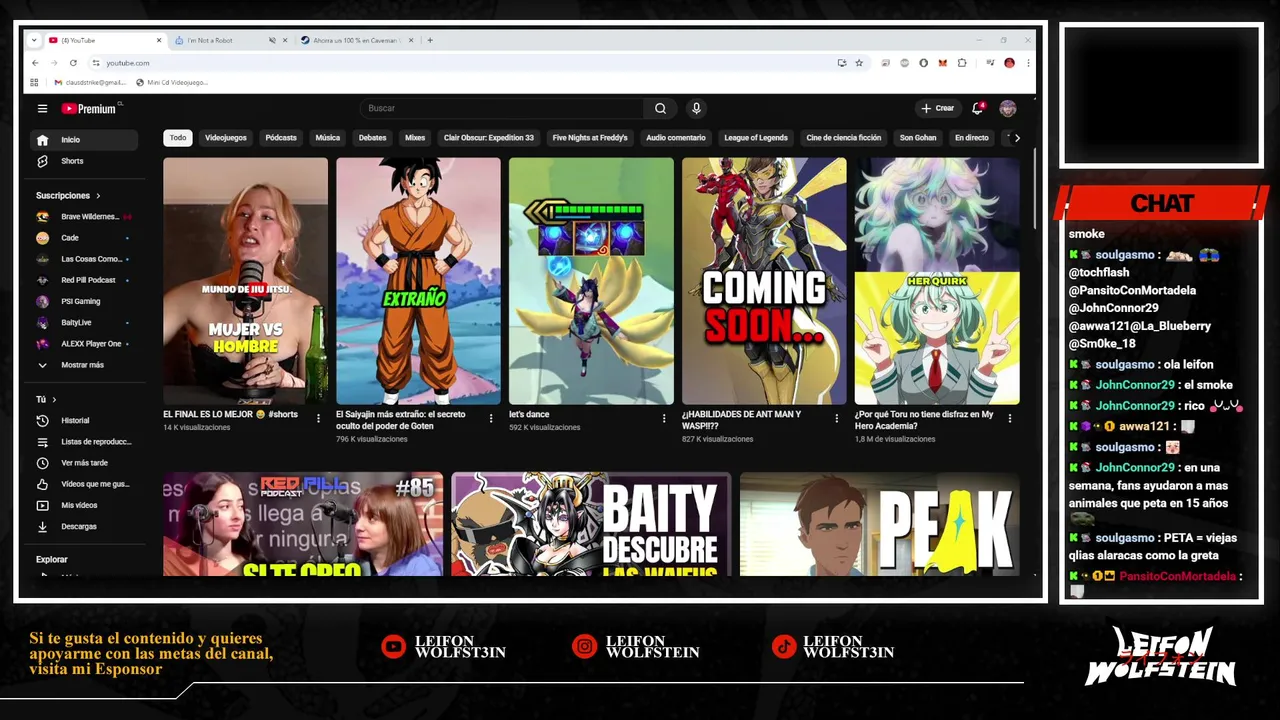The width and height of the screenshot is (1280, 720).
Task: Open the Chrome profile avatar
Action: coord(1009,62)
